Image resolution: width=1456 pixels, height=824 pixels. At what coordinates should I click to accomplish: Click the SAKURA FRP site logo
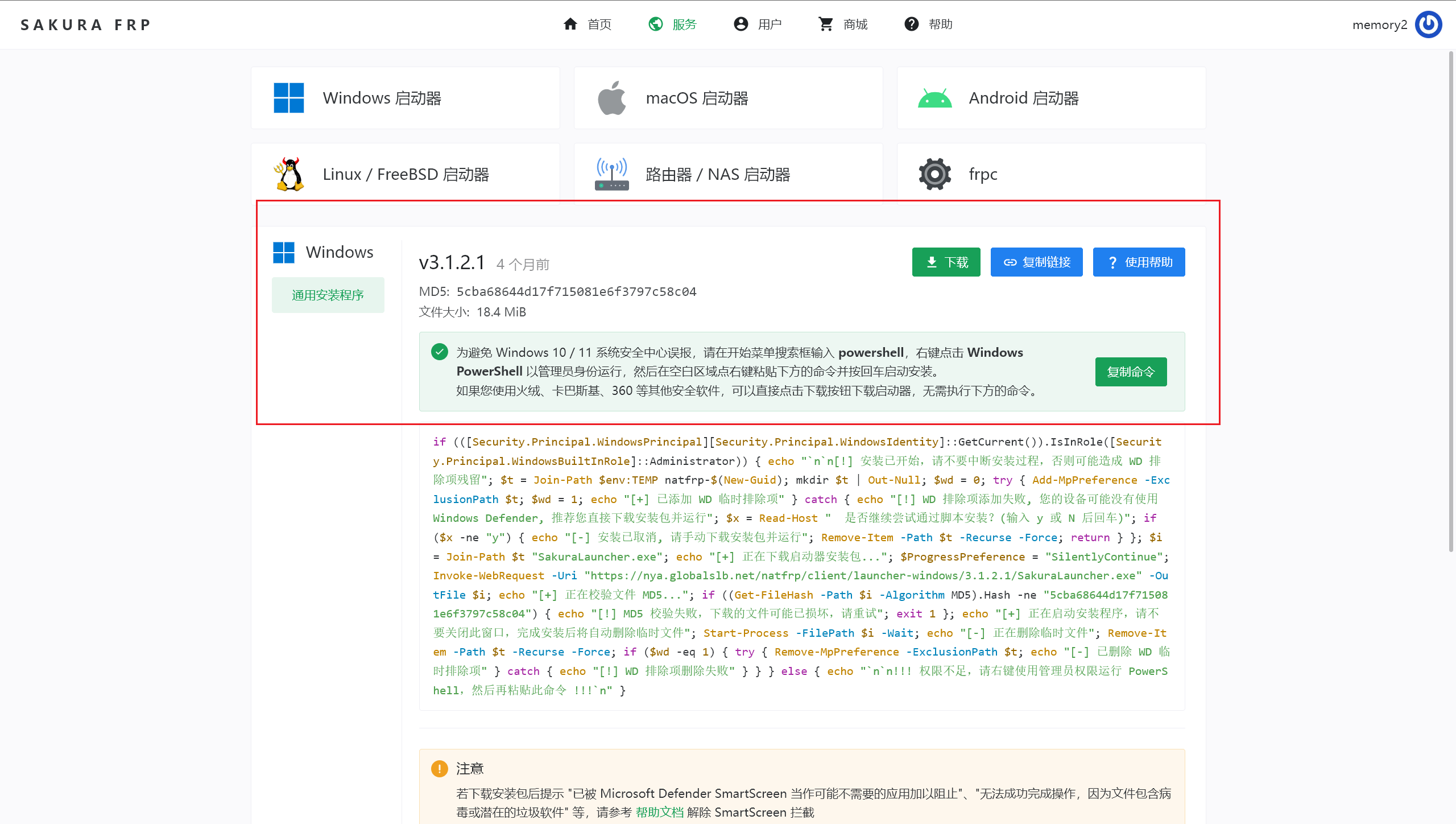point(86,25)
